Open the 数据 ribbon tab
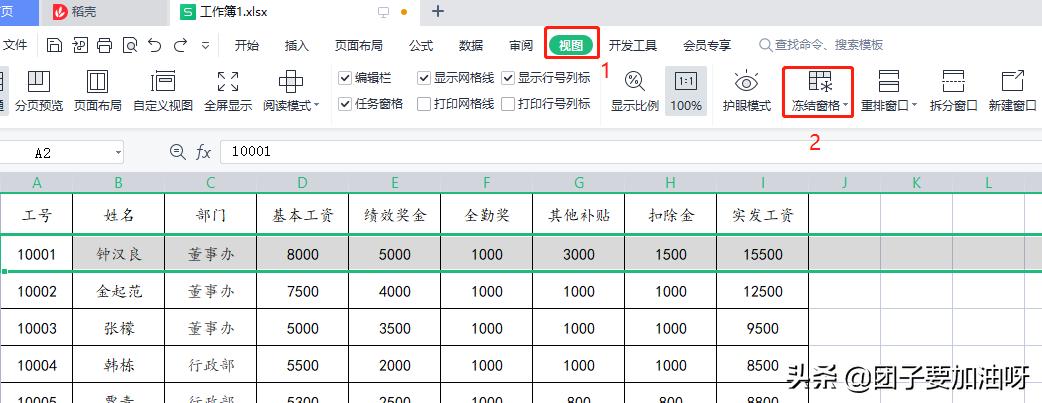Viewport: 1042px width, 403px height. (x=470, y=45)
